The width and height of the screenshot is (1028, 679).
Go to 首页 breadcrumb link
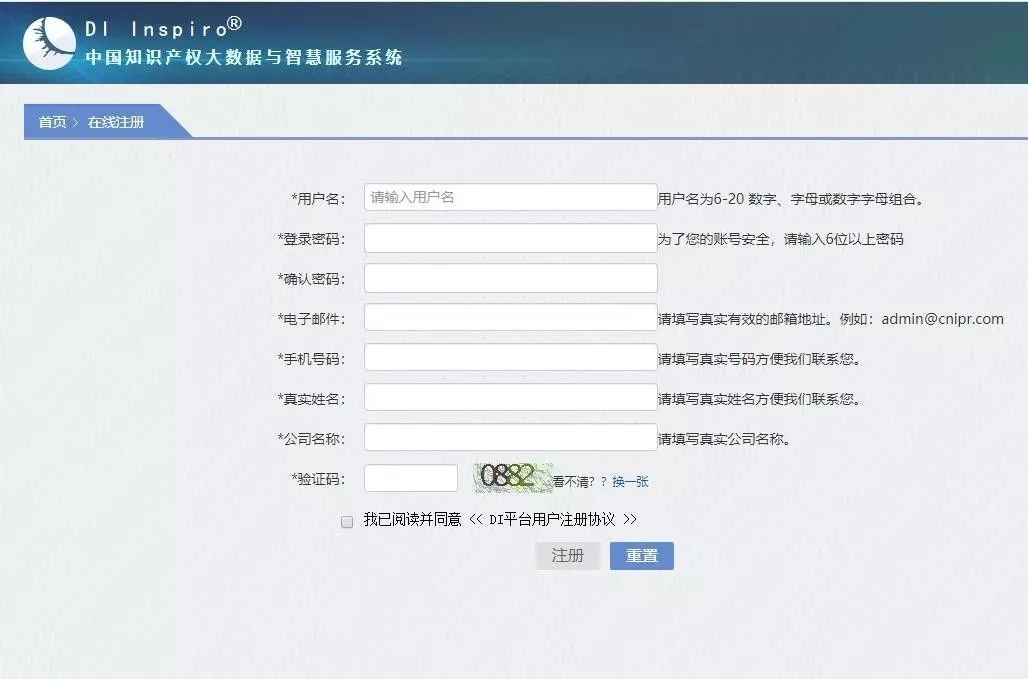tap(52, 122)
